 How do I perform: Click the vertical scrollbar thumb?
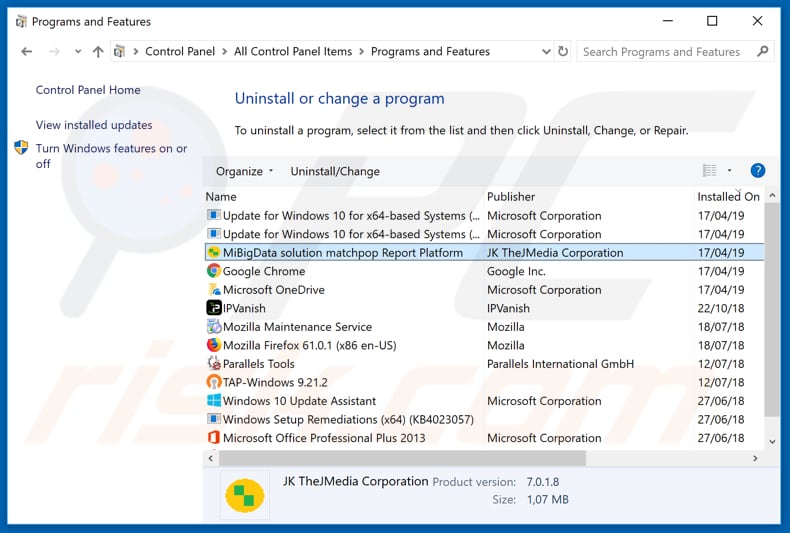click(772, 309)
